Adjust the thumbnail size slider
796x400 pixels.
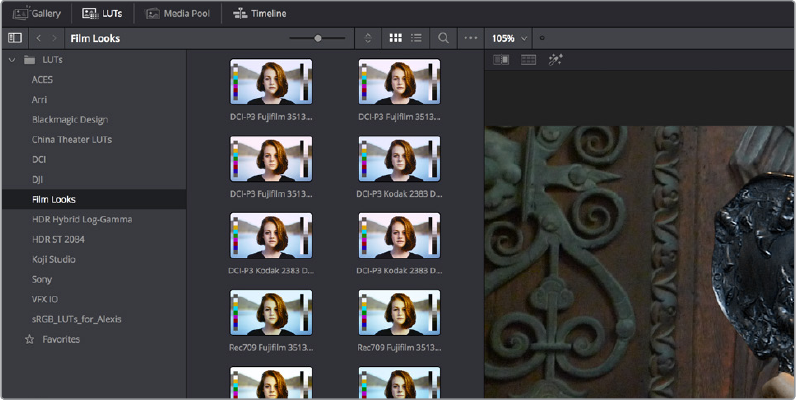[x=318, y=38]
